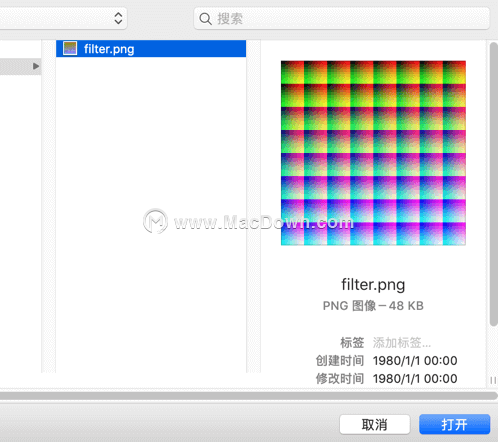498x442 pixels.
Task: Click the PNG 图像－48 KB info text
Action: click(373, 306)
